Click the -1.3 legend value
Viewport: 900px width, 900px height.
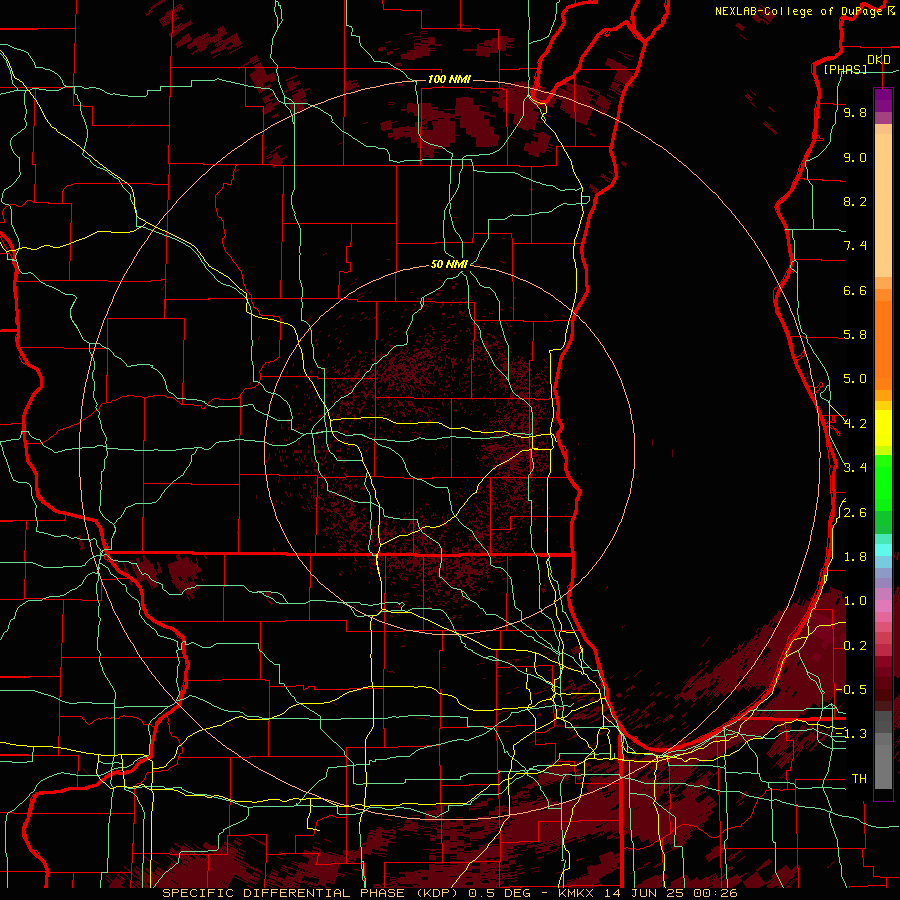click(x=852, y=734)
